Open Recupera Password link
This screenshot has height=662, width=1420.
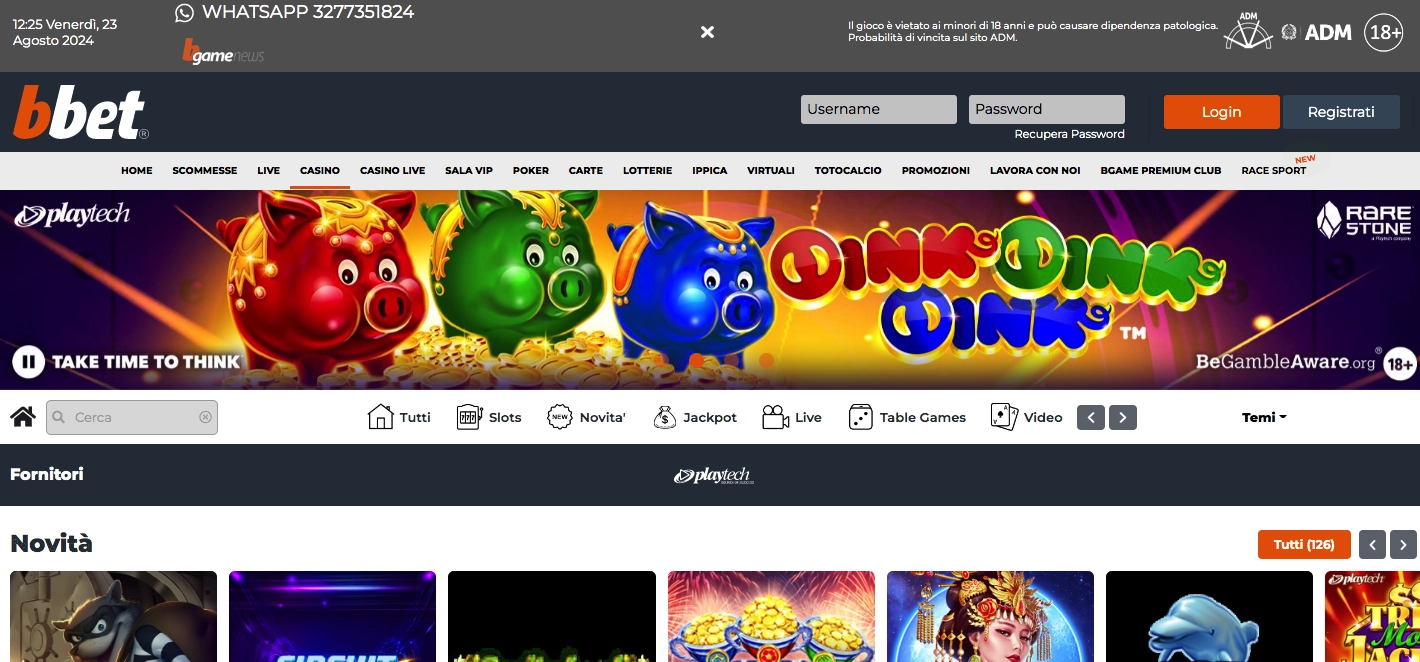click(1069, 134)
